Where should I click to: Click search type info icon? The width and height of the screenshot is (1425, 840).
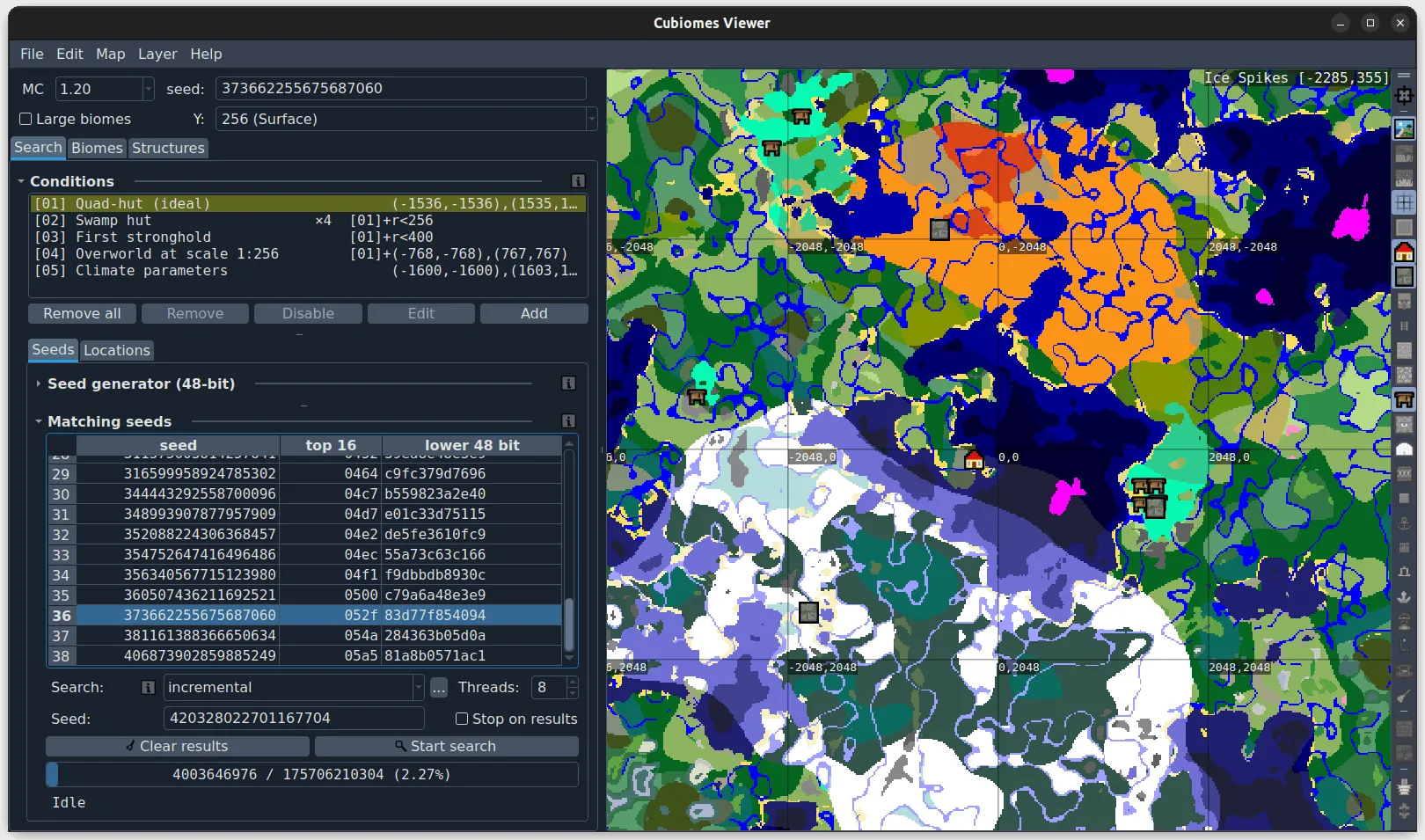click(x=149, y=688)
